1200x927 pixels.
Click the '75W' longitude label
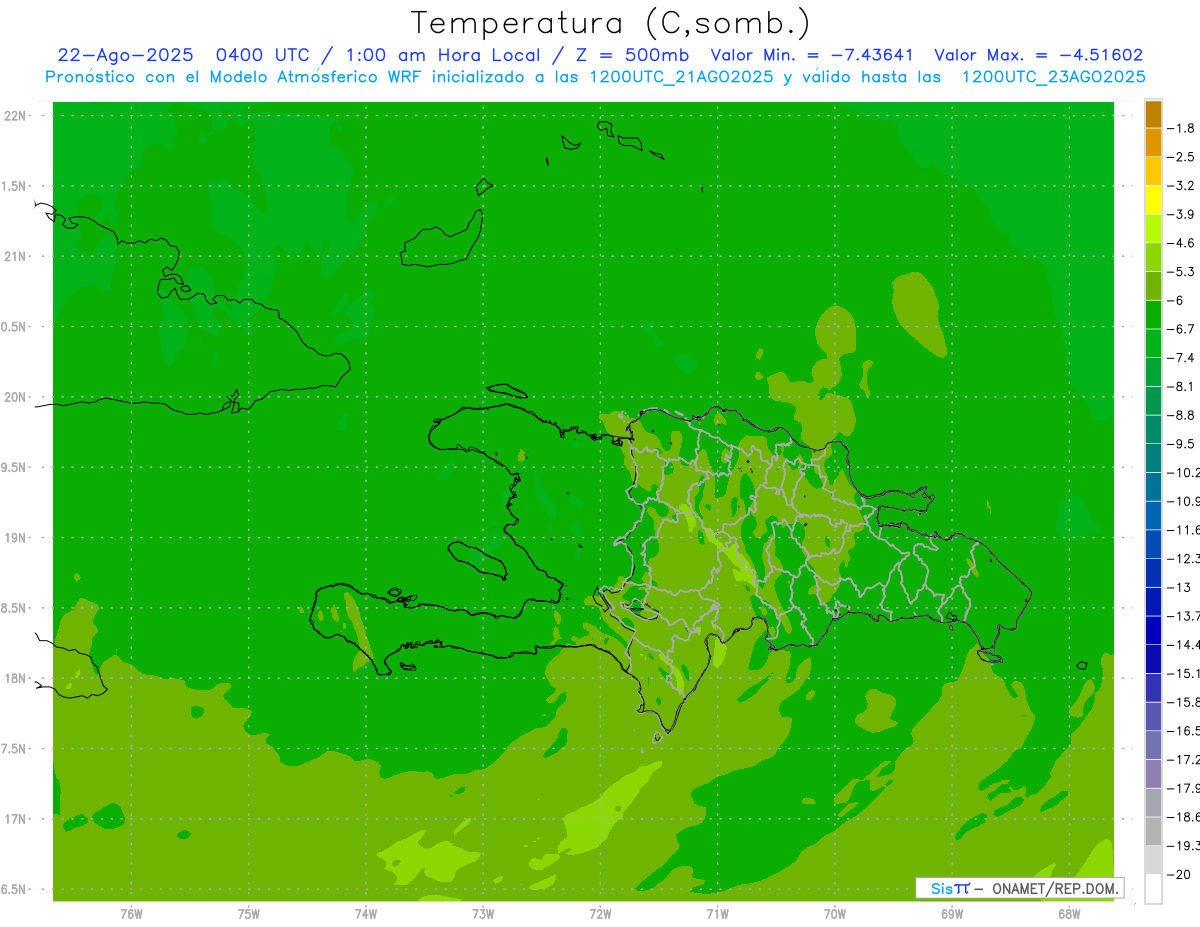[x=248, y=913]
